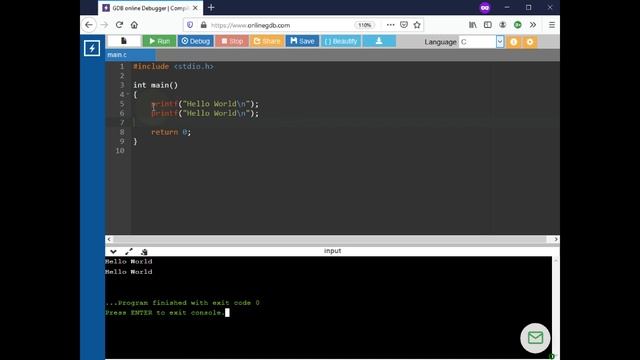Show more toolbar items with double chevron

tap(533, 25)
